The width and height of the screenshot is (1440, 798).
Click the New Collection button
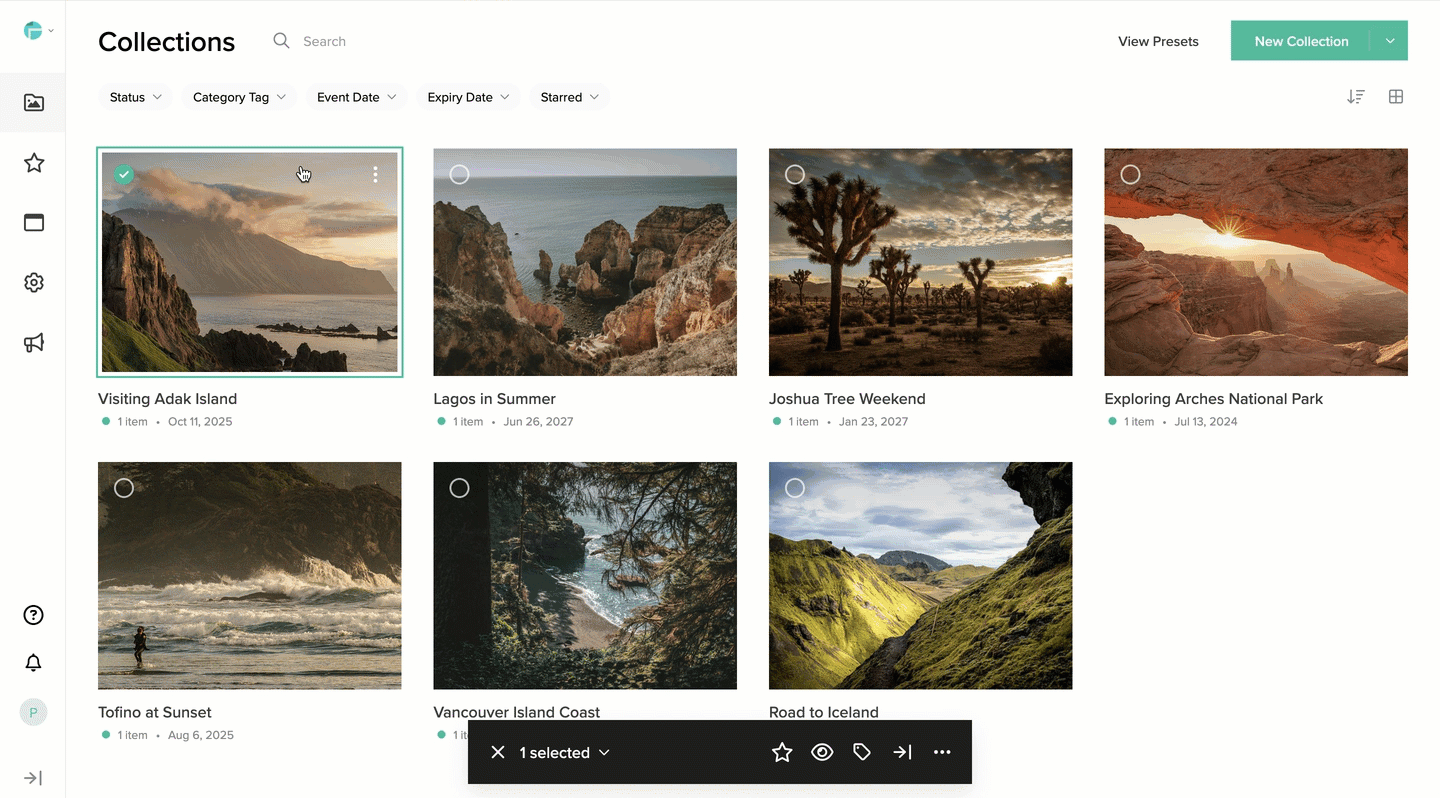[x=1301, y=41]
